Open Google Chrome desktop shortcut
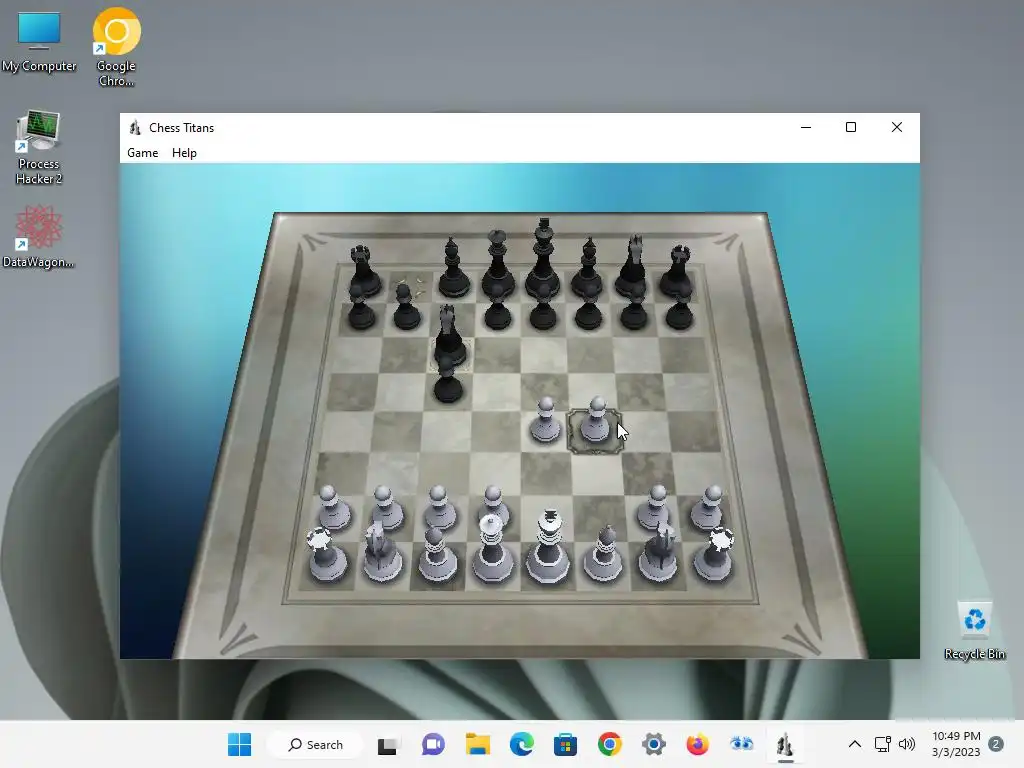Image resolution: width=1024 pixels, height=768 pixels. [116, 47]
